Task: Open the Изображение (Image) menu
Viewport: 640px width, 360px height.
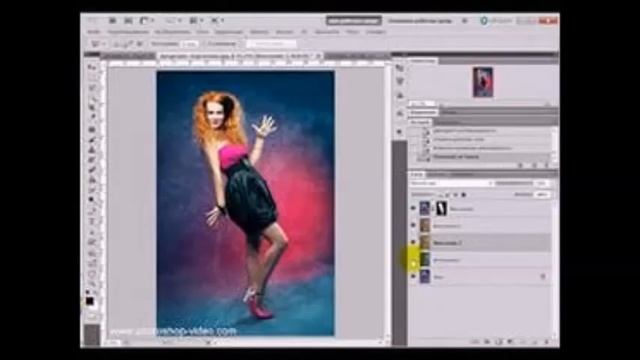Action: click(x=172, y=32)
